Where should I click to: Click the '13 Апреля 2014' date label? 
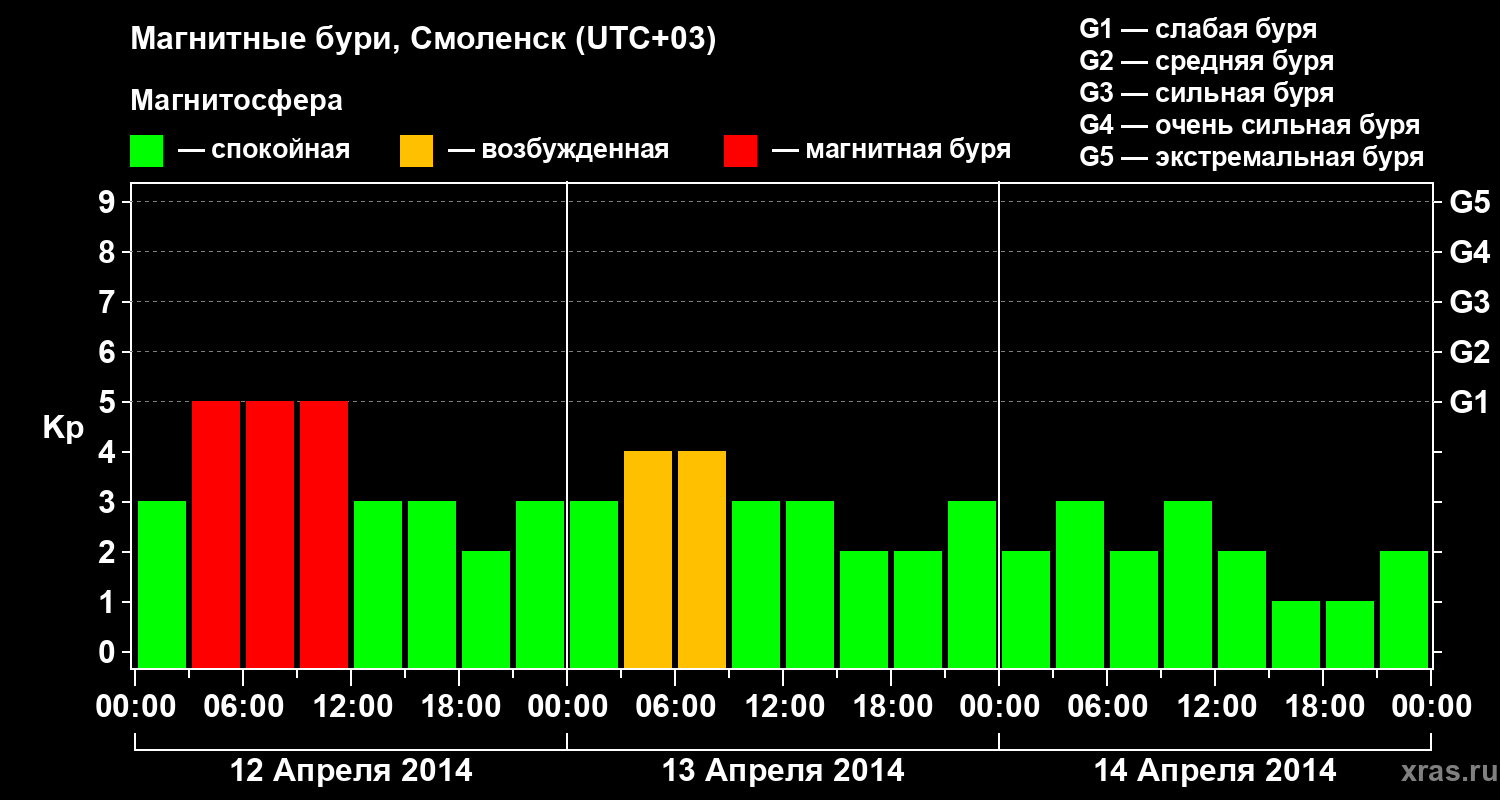pyautogui.click(x=783, y=771)
